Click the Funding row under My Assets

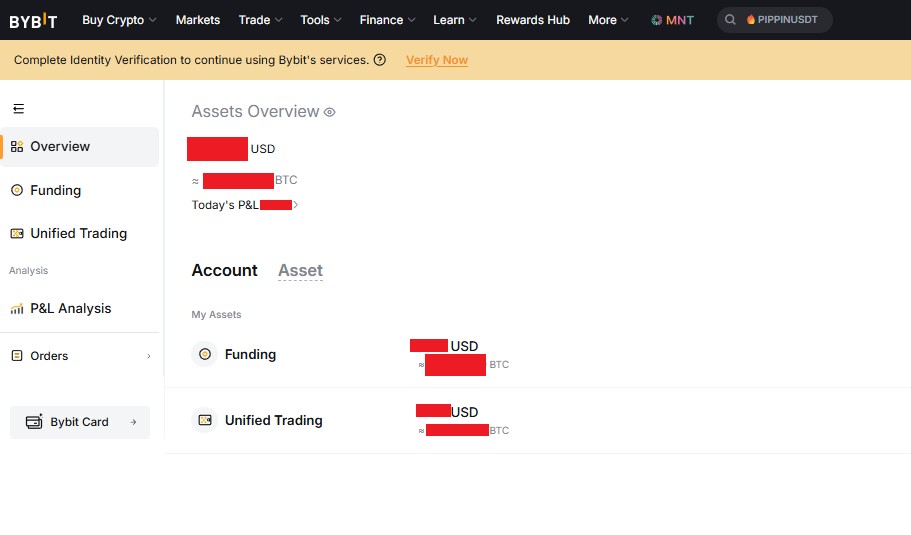tap(537, 354)
